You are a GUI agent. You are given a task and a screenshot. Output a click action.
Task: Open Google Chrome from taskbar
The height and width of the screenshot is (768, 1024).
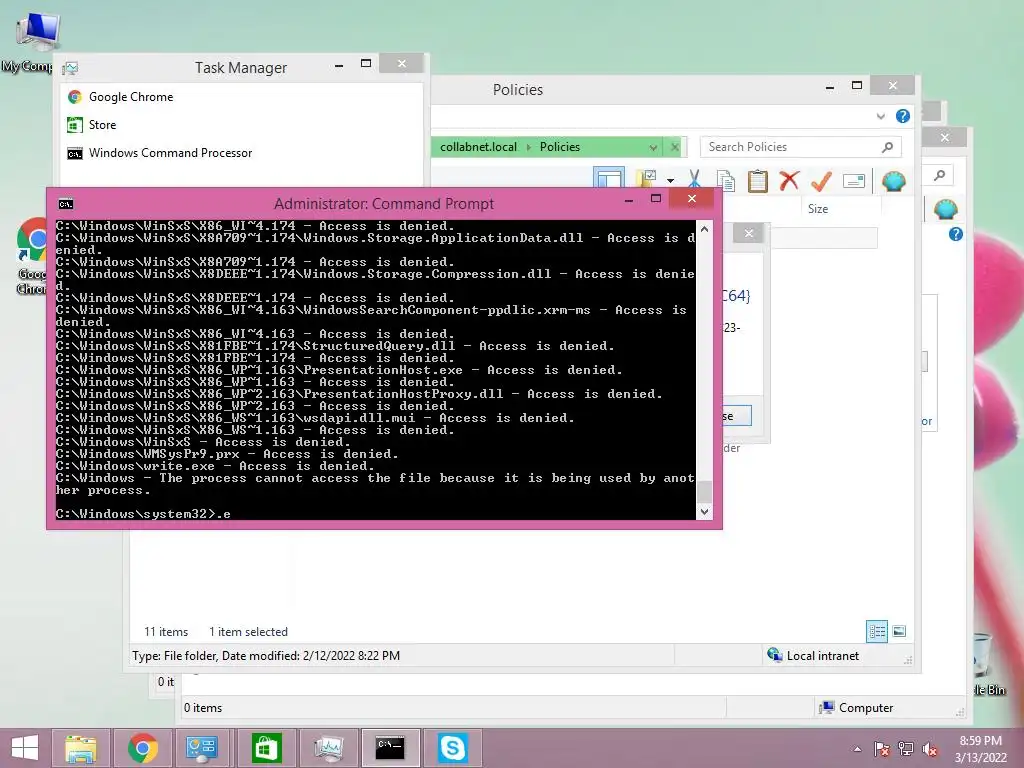[x=142, y=748]
